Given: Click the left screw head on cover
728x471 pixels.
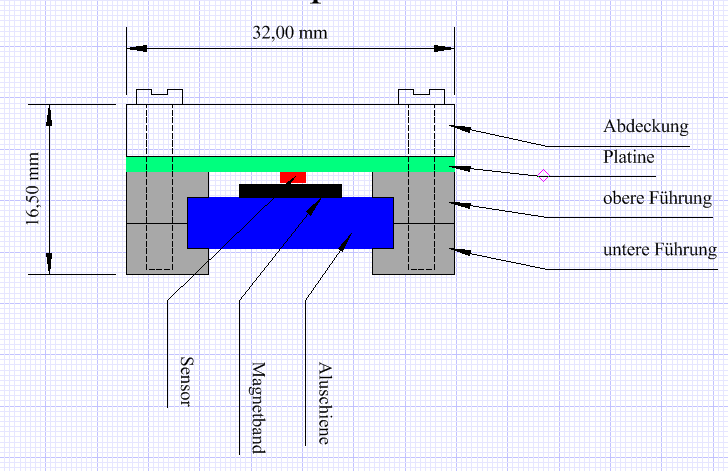Looking at the screenshot, I should (x=160, y=96).
